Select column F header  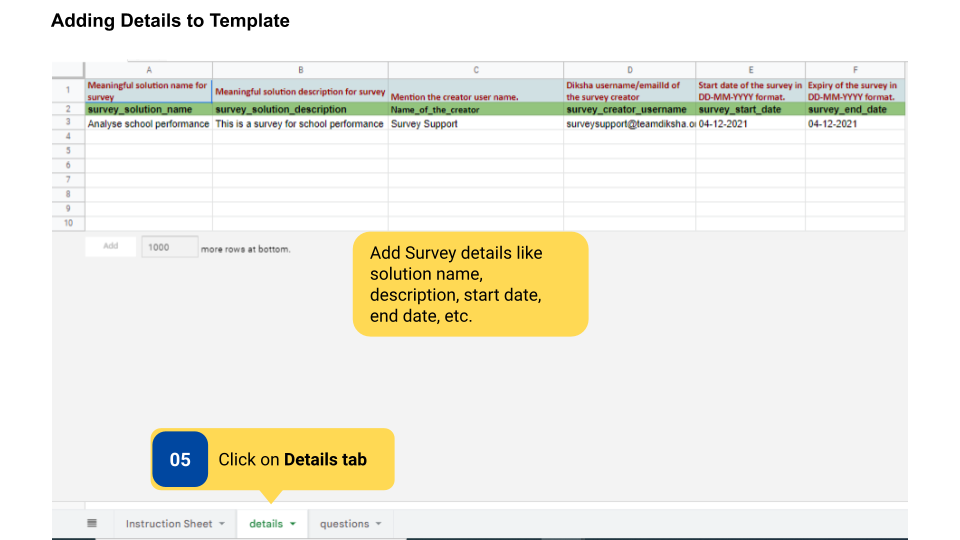pyautogui.click(x=855, y=70)
